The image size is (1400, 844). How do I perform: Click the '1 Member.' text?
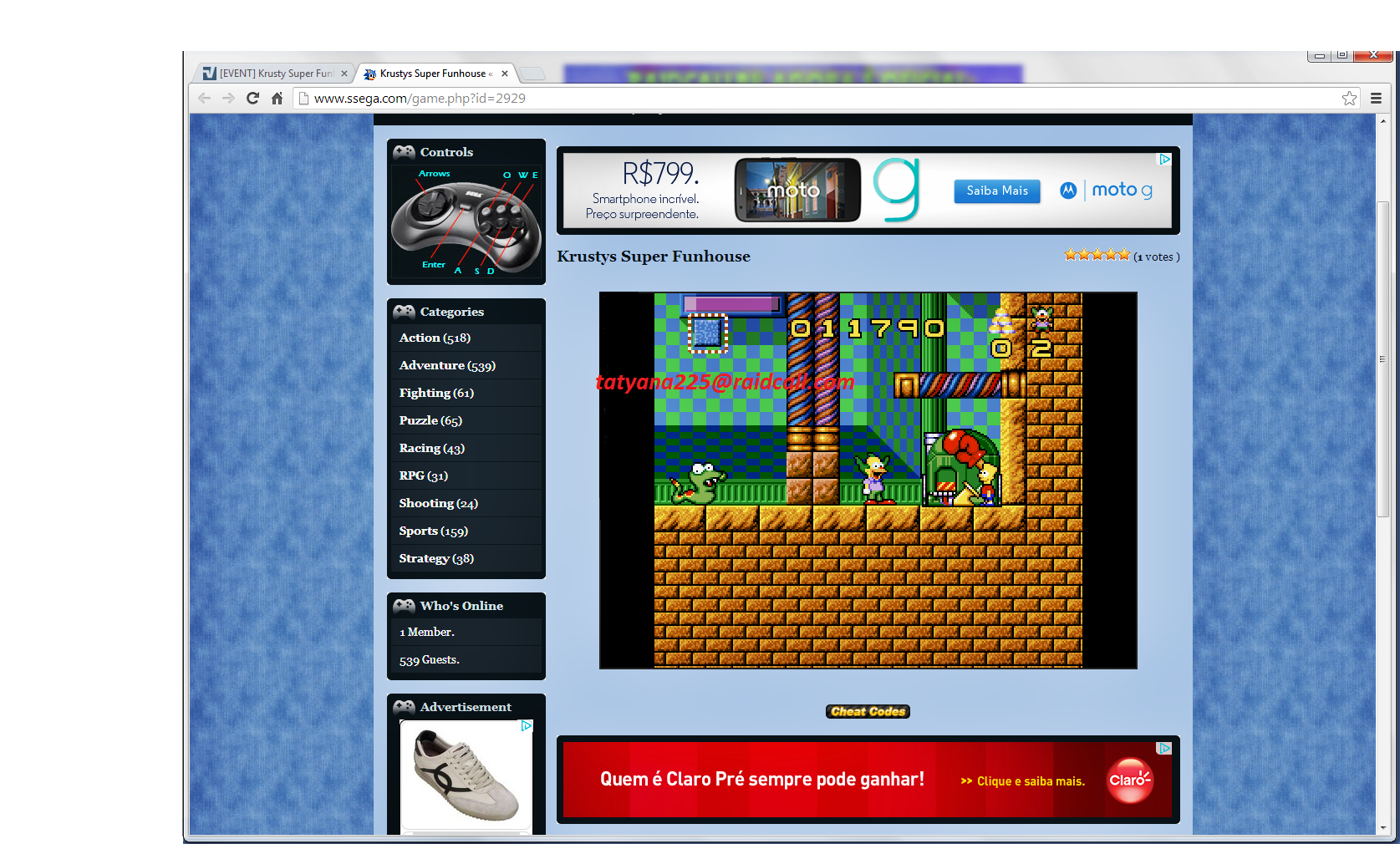(426, 633)
